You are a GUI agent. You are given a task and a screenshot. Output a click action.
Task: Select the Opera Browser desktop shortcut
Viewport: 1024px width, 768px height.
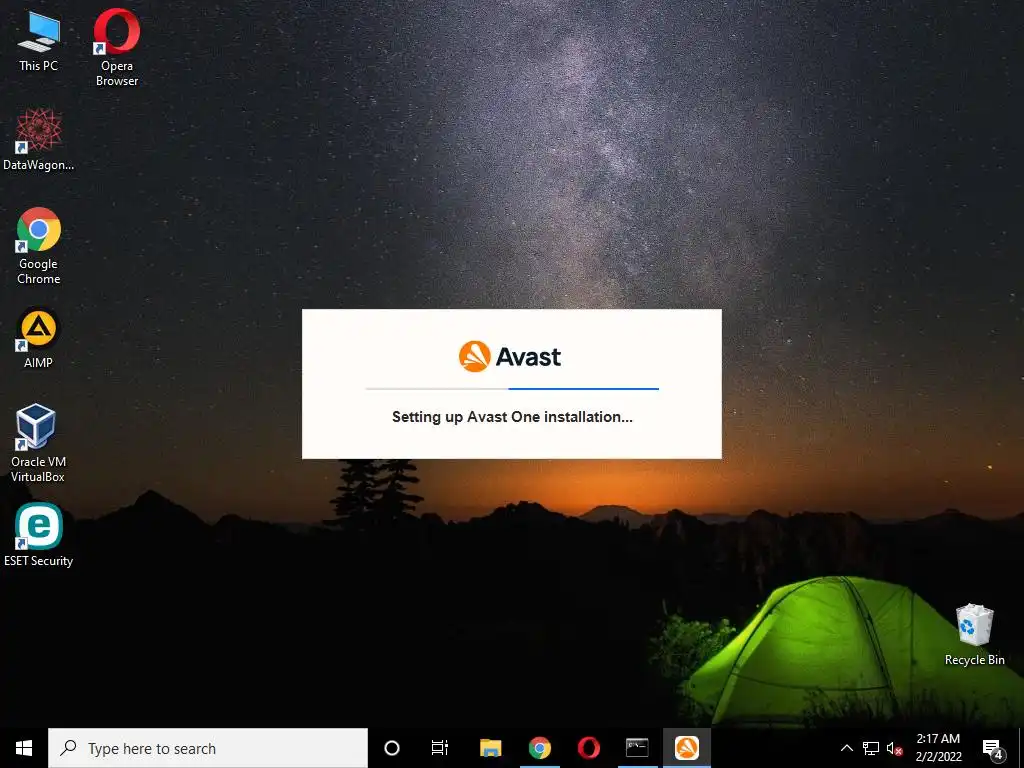tap(117, 48)
